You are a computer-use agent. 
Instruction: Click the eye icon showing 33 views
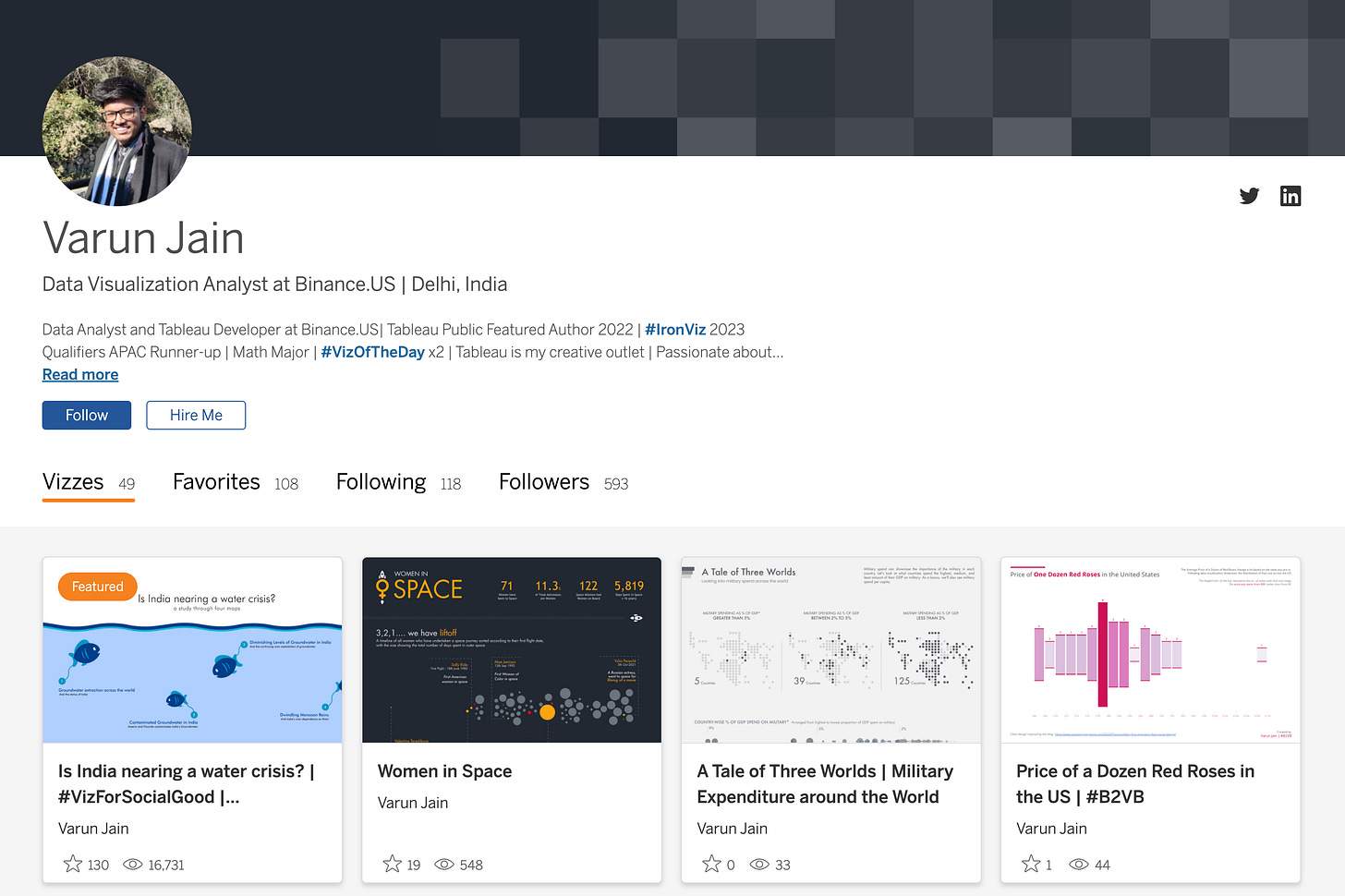759,864
